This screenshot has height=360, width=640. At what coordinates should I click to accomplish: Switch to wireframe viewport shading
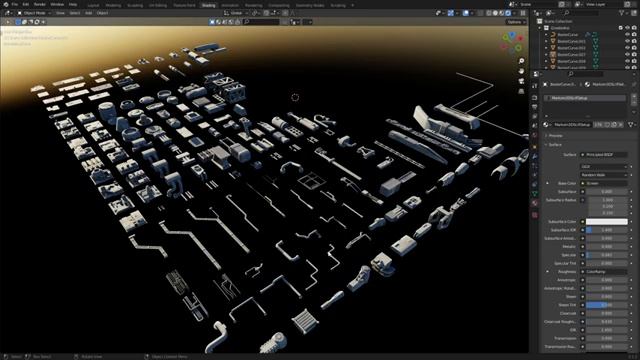tap(489, 13)
